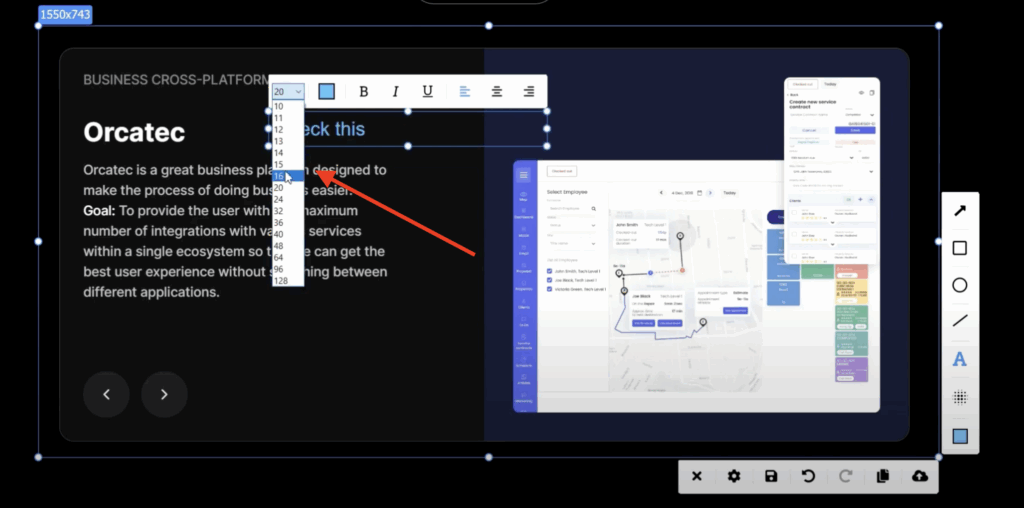Open screenshot settings gear
1024x508 pixels.
click(x=733, y=476)
